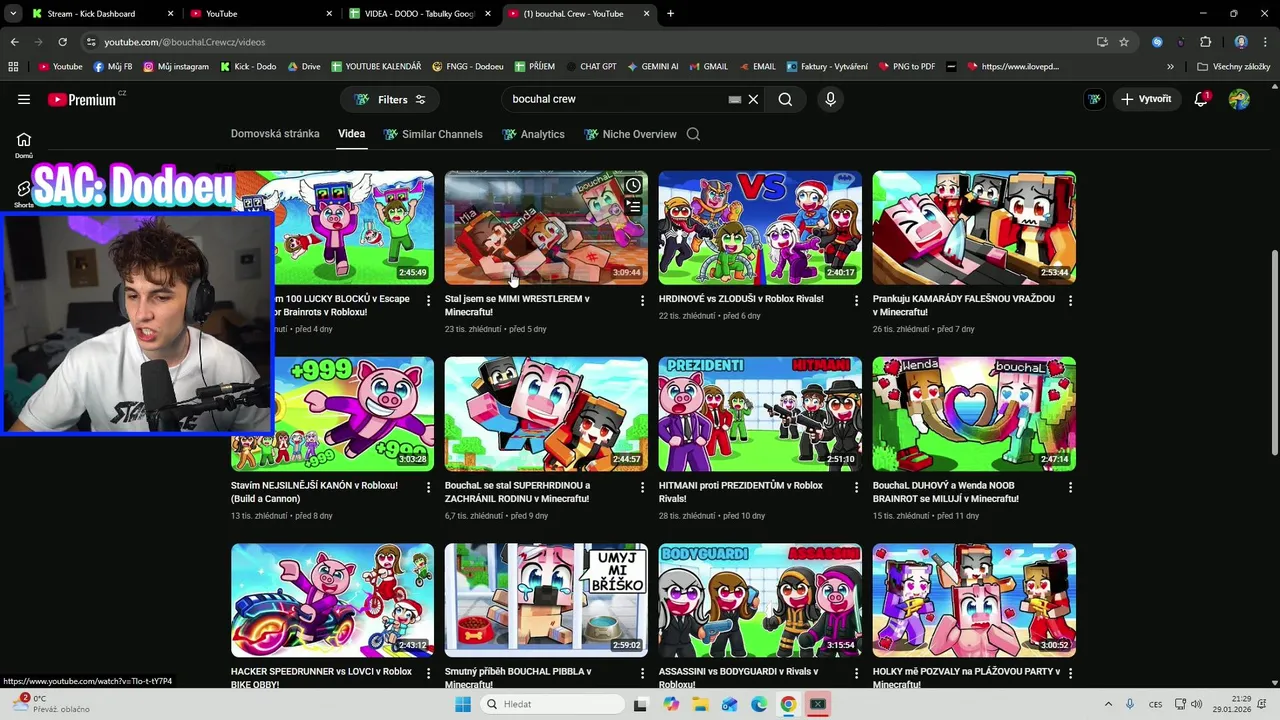Image resolution: width=1280 pixels, height=720 pixels.
Task: Go to Domů in the sidebar
Action: pos(24,145)
